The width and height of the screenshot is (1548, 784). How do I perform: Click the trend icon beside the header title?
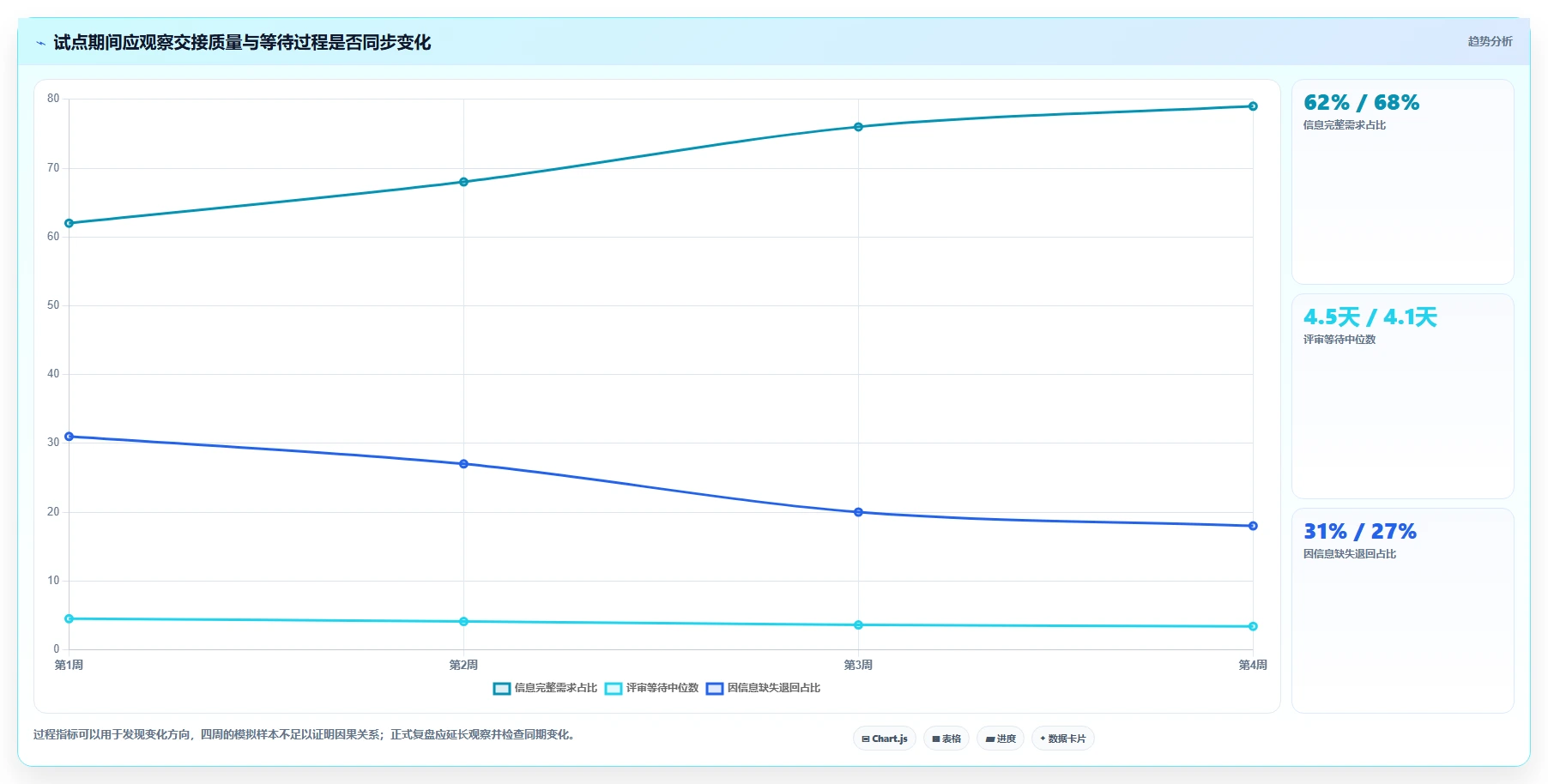(40, 43)
